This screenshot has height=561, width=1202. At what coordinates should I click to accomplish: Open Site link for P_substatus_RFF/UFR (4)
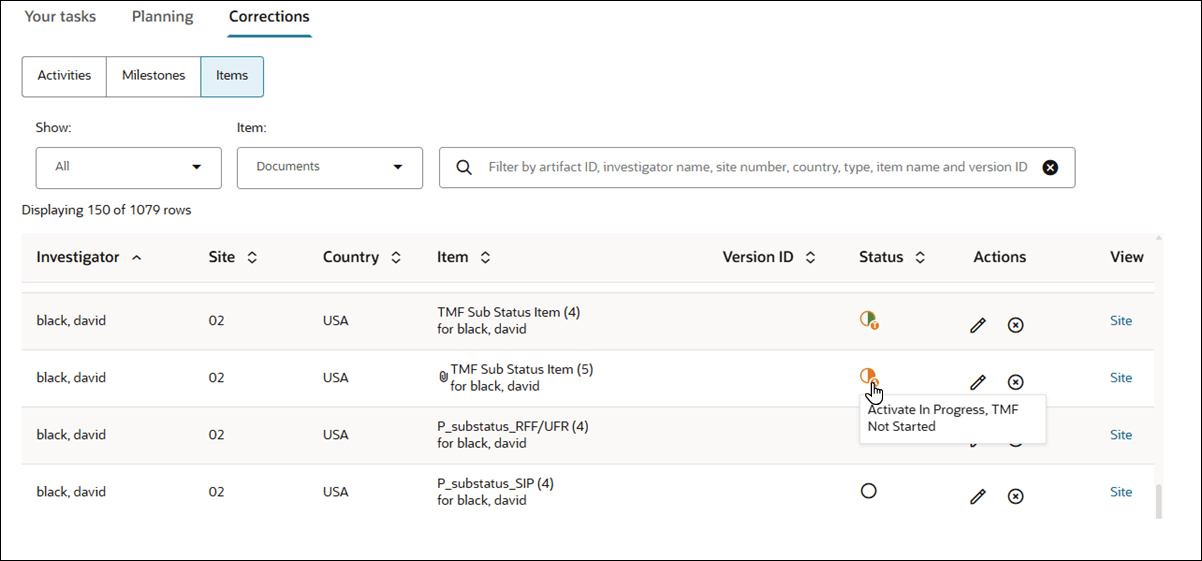click(x=1121, y=435)
